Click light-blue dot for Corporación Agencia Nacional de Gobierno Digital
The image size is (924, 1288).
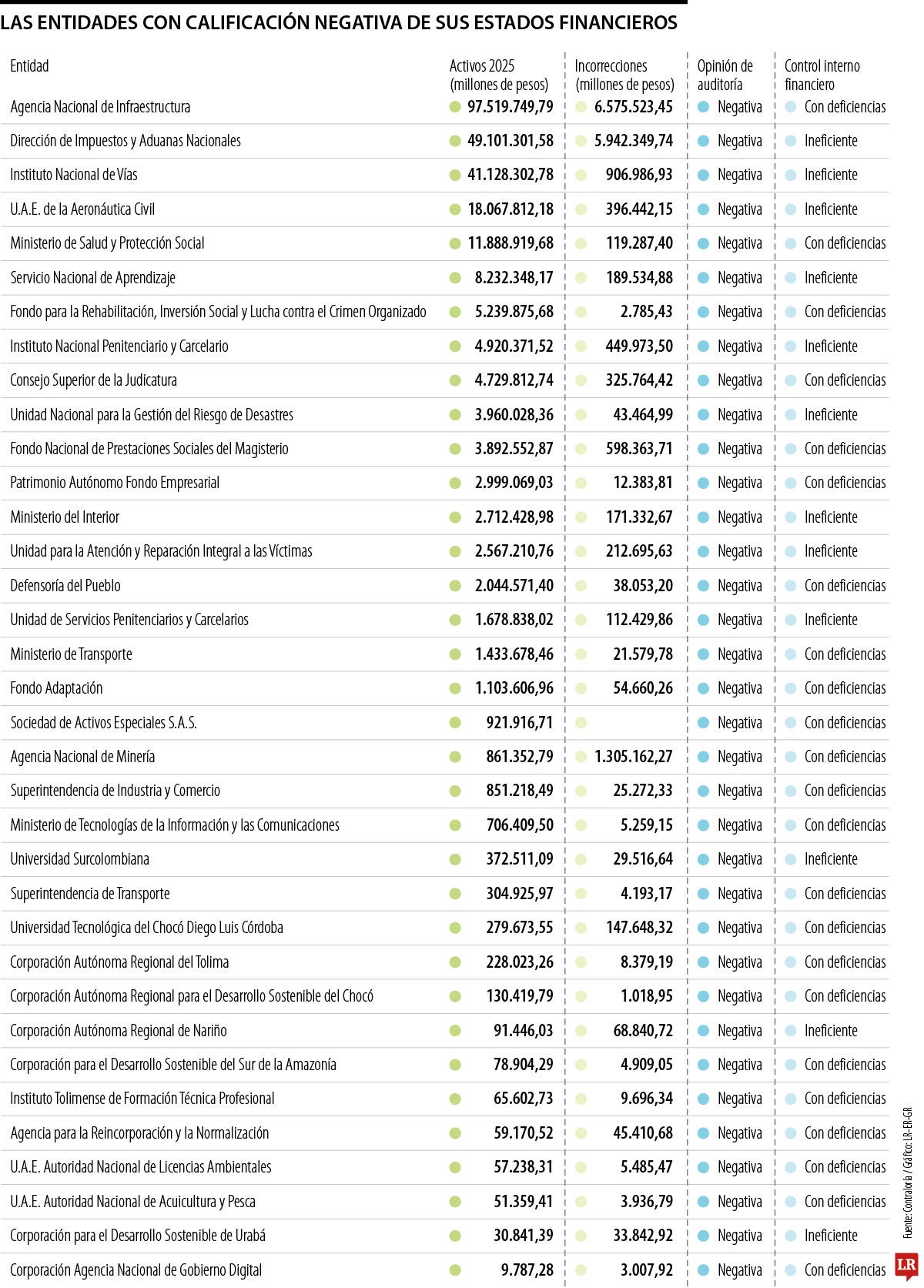(791, 1270)
